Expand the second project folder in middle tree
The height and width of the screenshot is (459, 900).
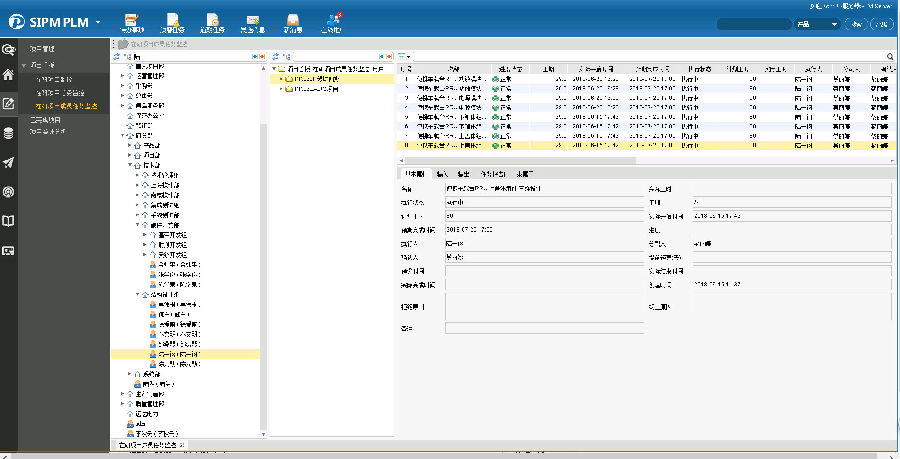[282, 89]
